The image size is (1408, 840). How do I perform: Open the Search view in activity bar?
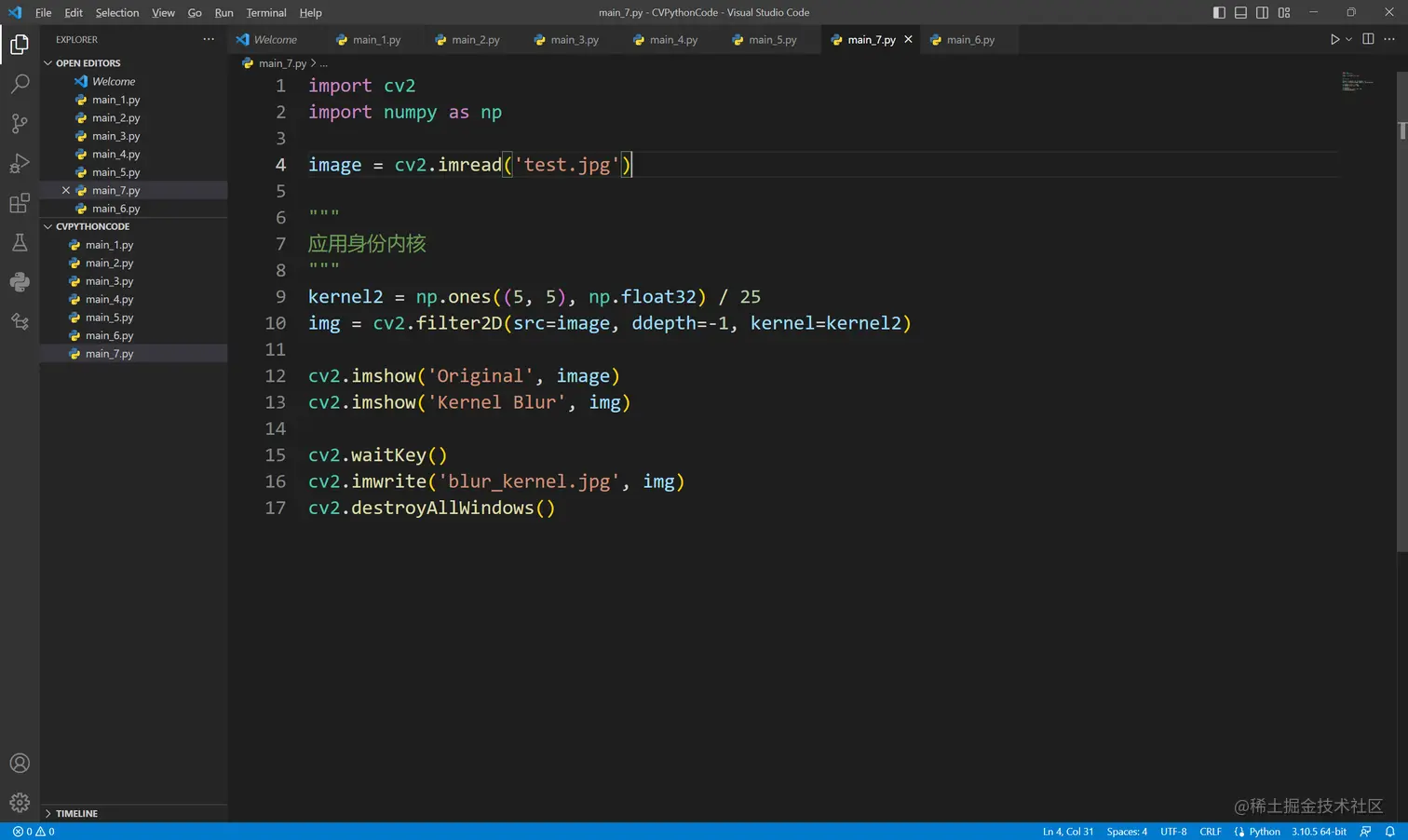tap(20, 84)
